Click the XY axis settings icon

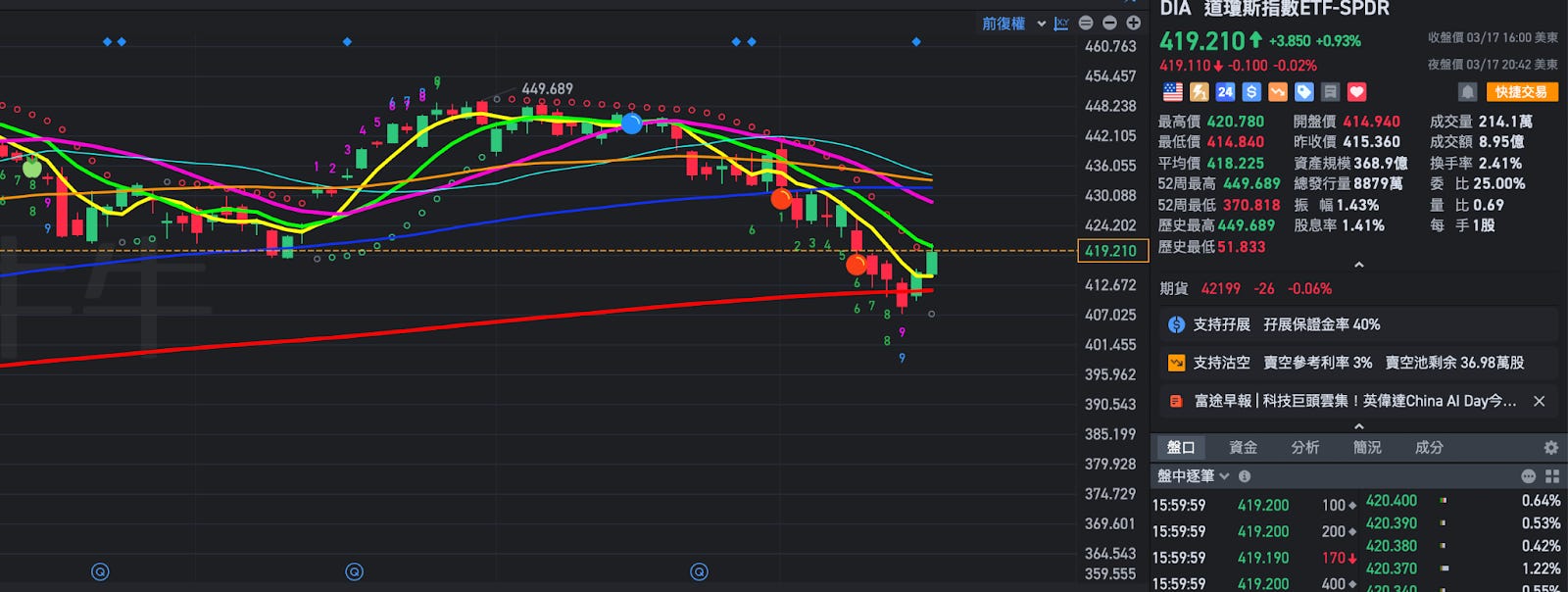pos(1061,24)
